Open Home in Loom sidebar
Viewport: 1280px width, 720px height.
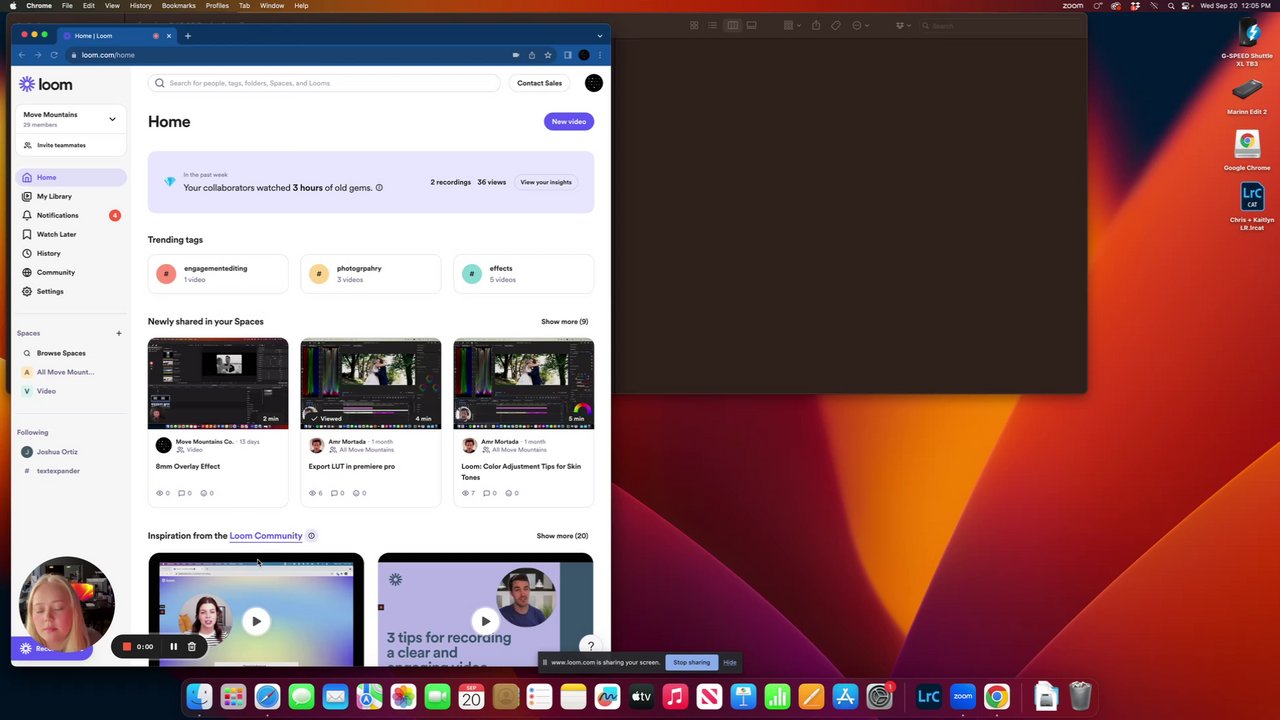click(x=70, y=177)
